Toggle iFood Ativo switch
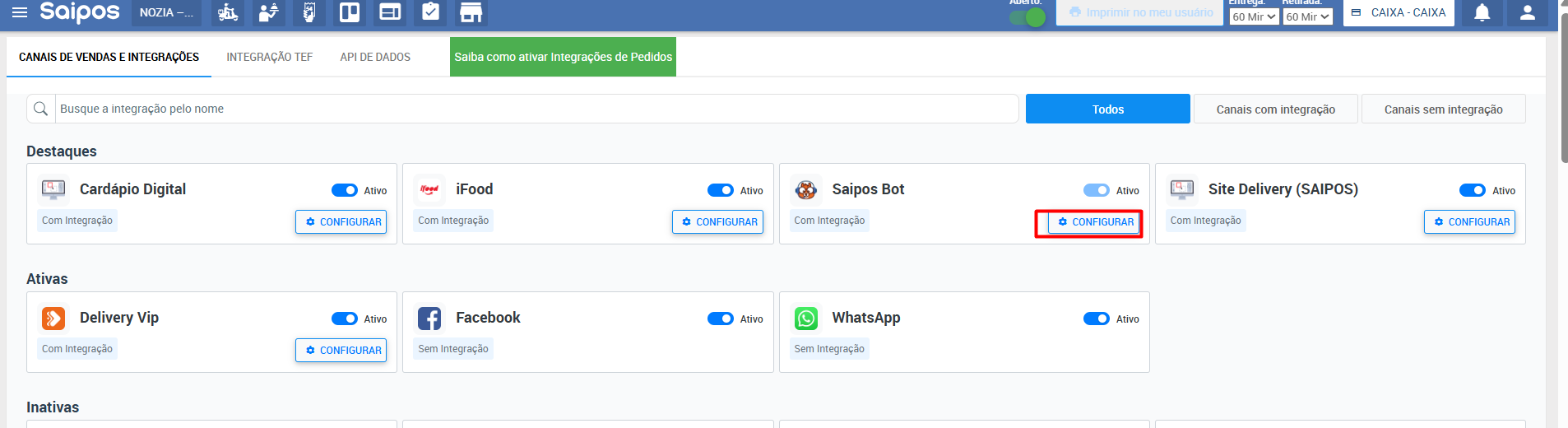The height and width of the screenshot is (428, 1568). pyautogui.click(x=721, y=190)
